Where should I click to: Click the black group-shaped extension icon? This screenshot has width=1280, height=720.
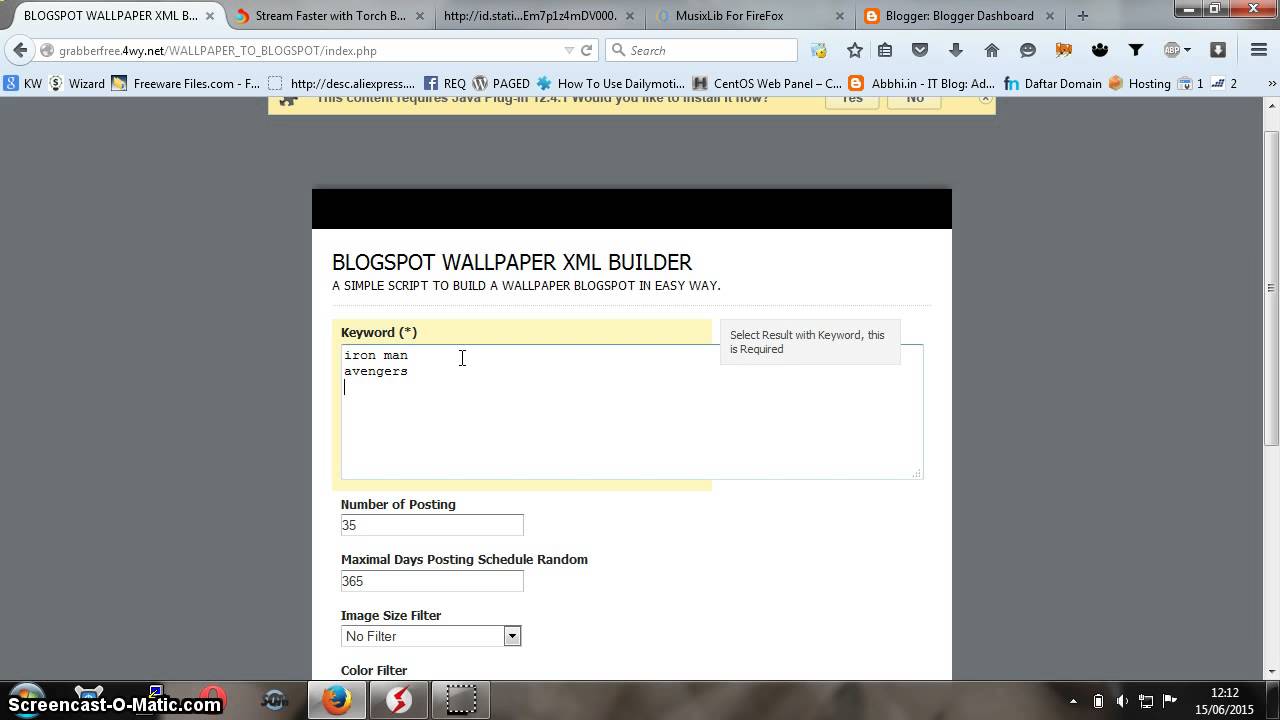pos(1100,50)
